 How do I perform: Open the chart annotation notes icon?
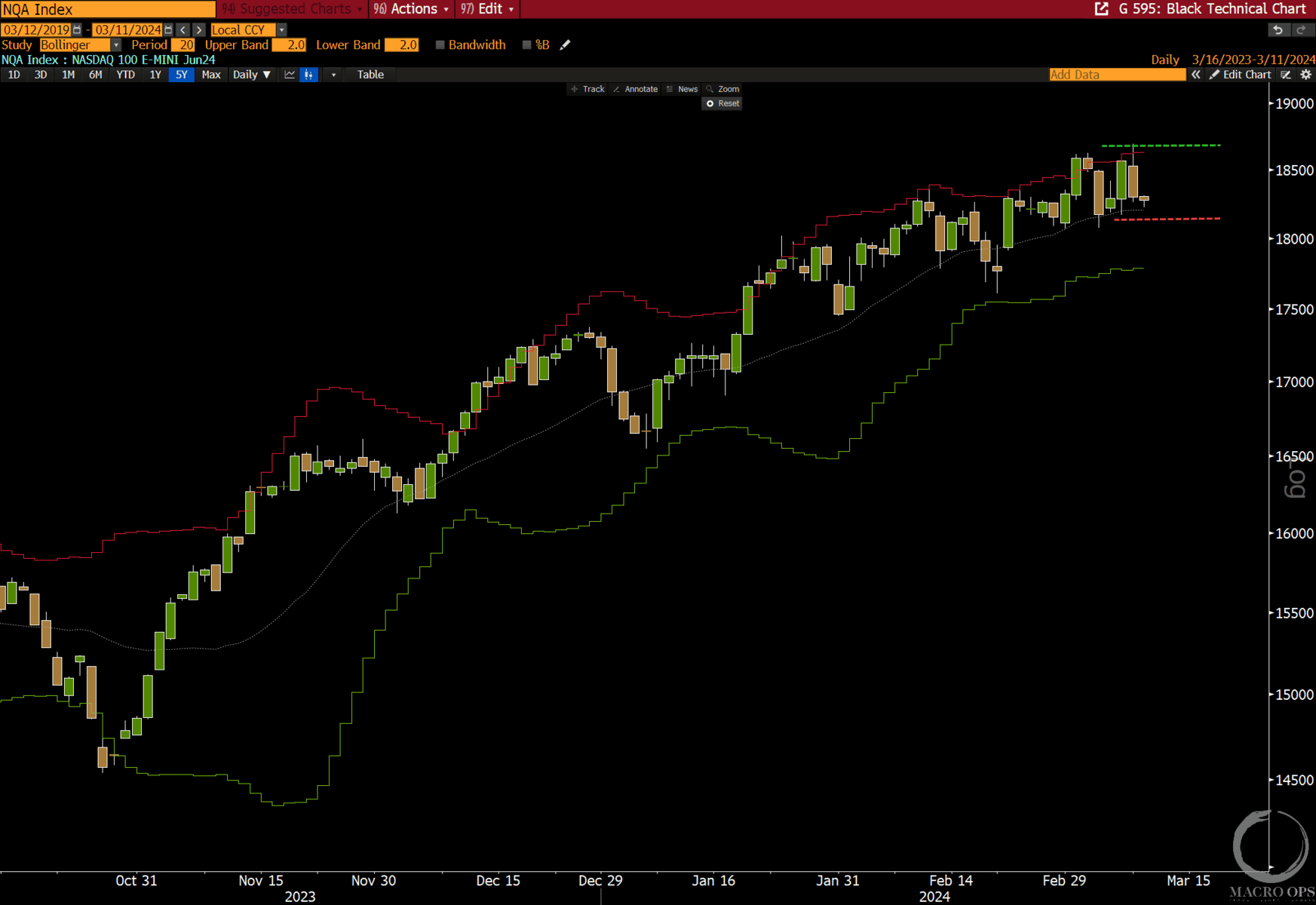[1286, 75]
